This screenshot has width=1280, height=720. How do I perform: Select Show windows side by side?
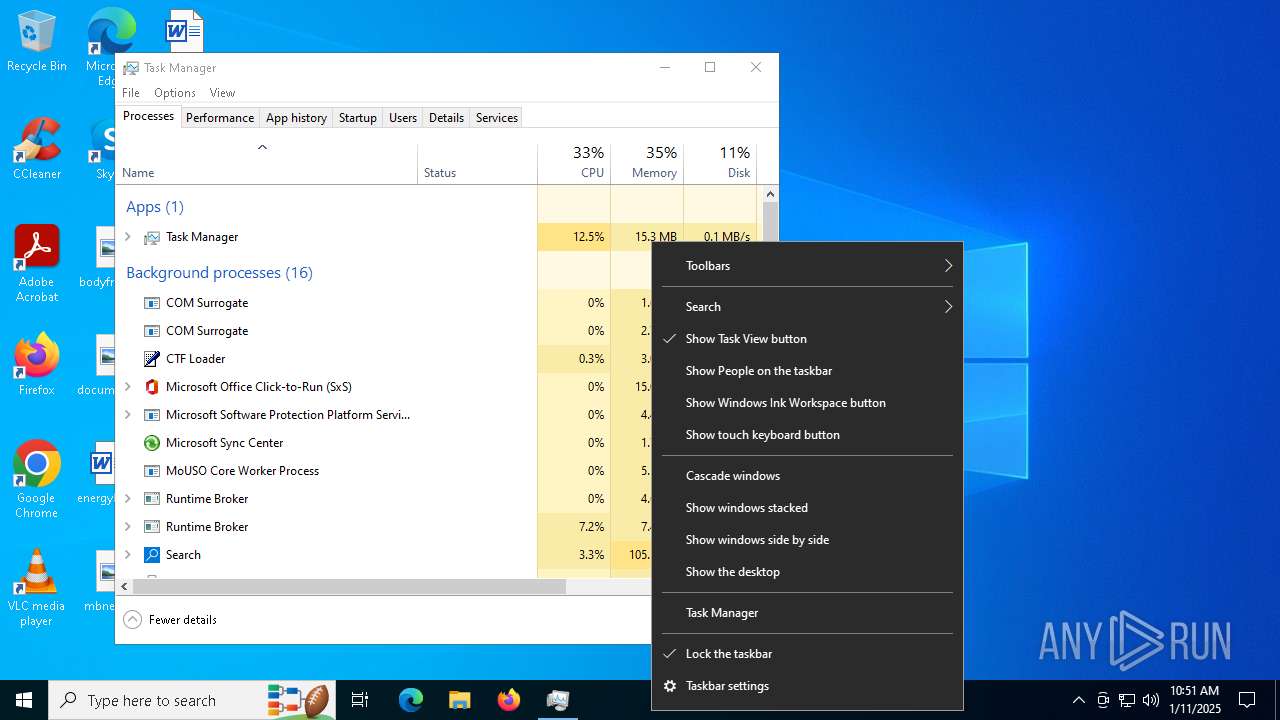pyautogui.click(x=807, y=540)
